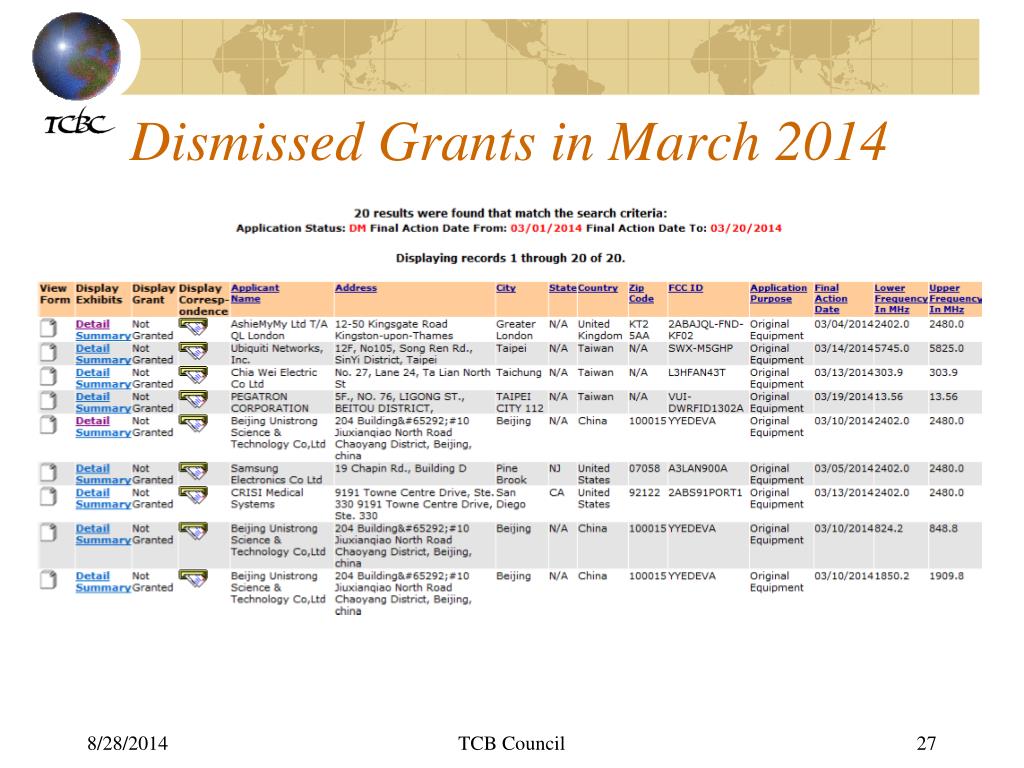Open Detail link for Beijing Unistrong 824.2 row
This screenshot has width=1024, height=768.
(x=93, y=528)
